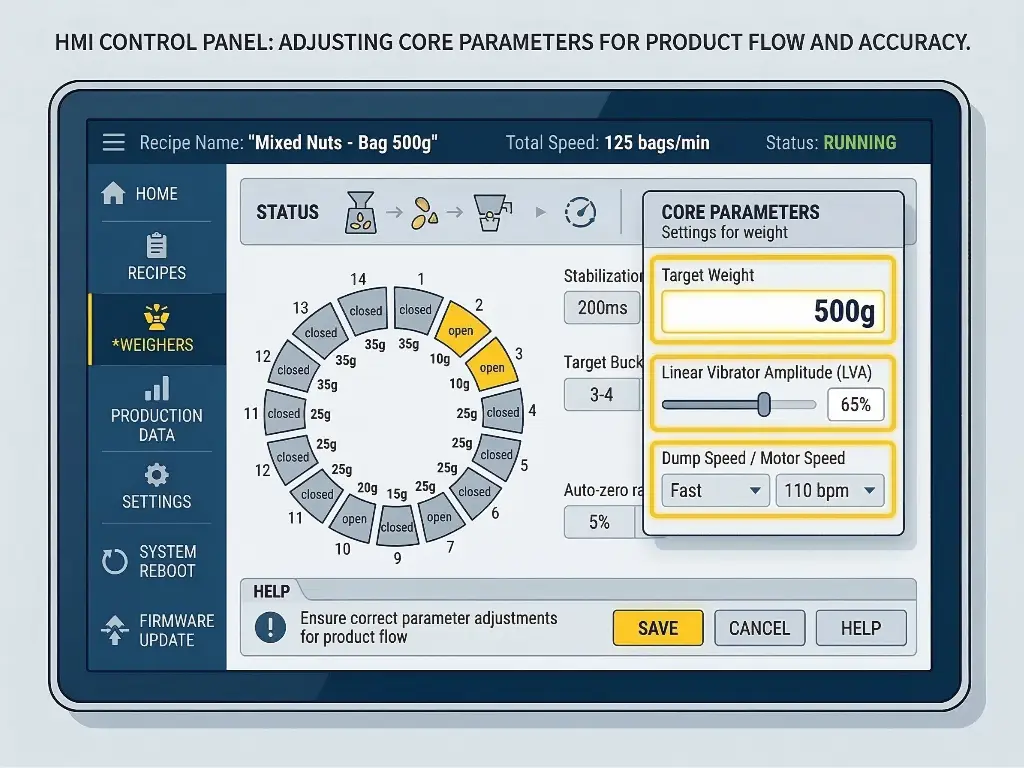Viewport: 1024px width, 768px height.
Task: Open the hamburger menu icon
Action: 114,142
